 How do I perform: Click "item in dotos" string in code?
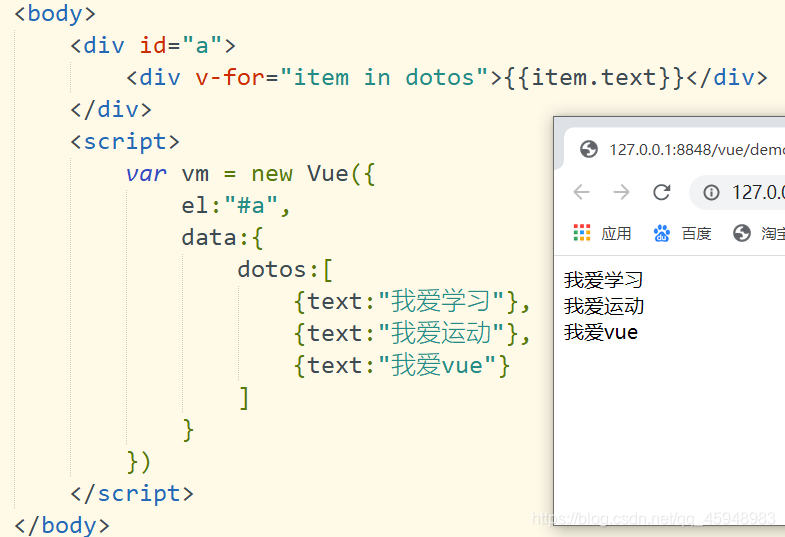(384, 78)
